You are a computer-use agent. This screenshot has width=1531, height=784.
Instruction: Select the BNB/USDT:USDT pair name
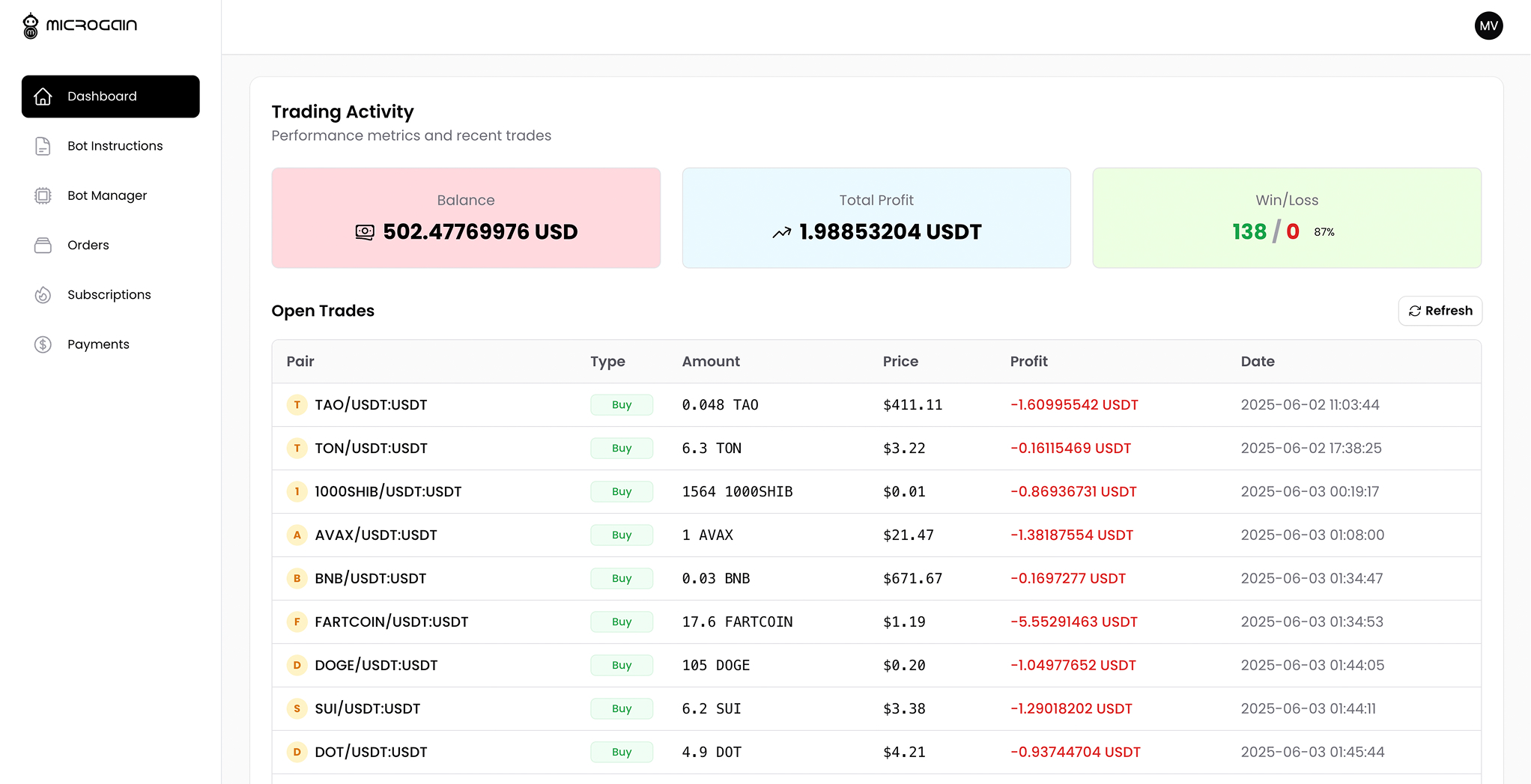click(x=370, y=579)
